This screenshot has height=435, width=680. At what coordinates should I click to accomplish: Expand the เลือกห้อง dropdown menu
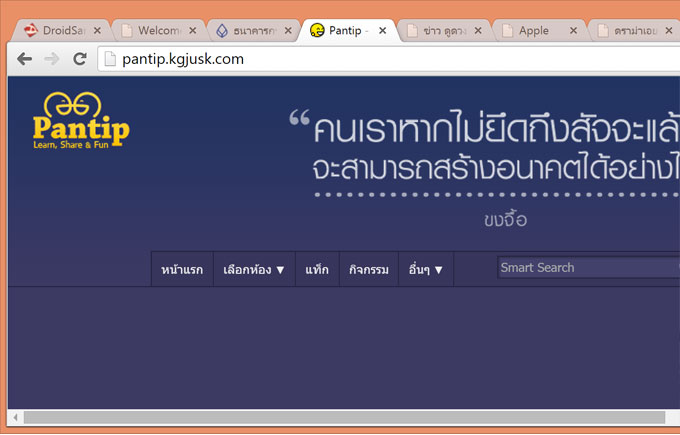(254, 269)
